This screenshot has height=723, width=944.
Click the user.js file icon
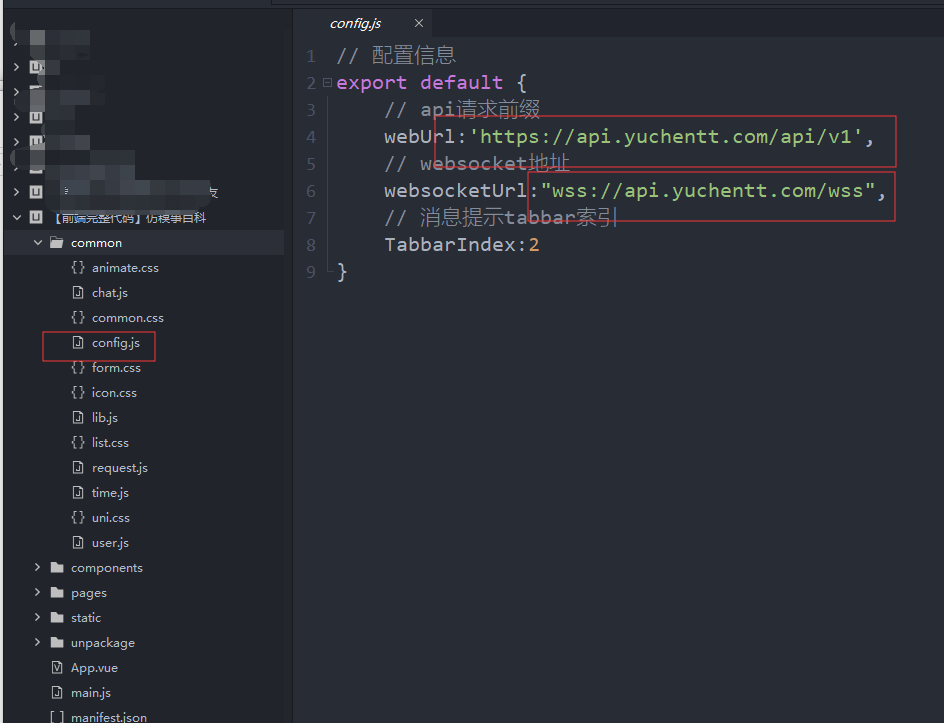tap(78, 542)
